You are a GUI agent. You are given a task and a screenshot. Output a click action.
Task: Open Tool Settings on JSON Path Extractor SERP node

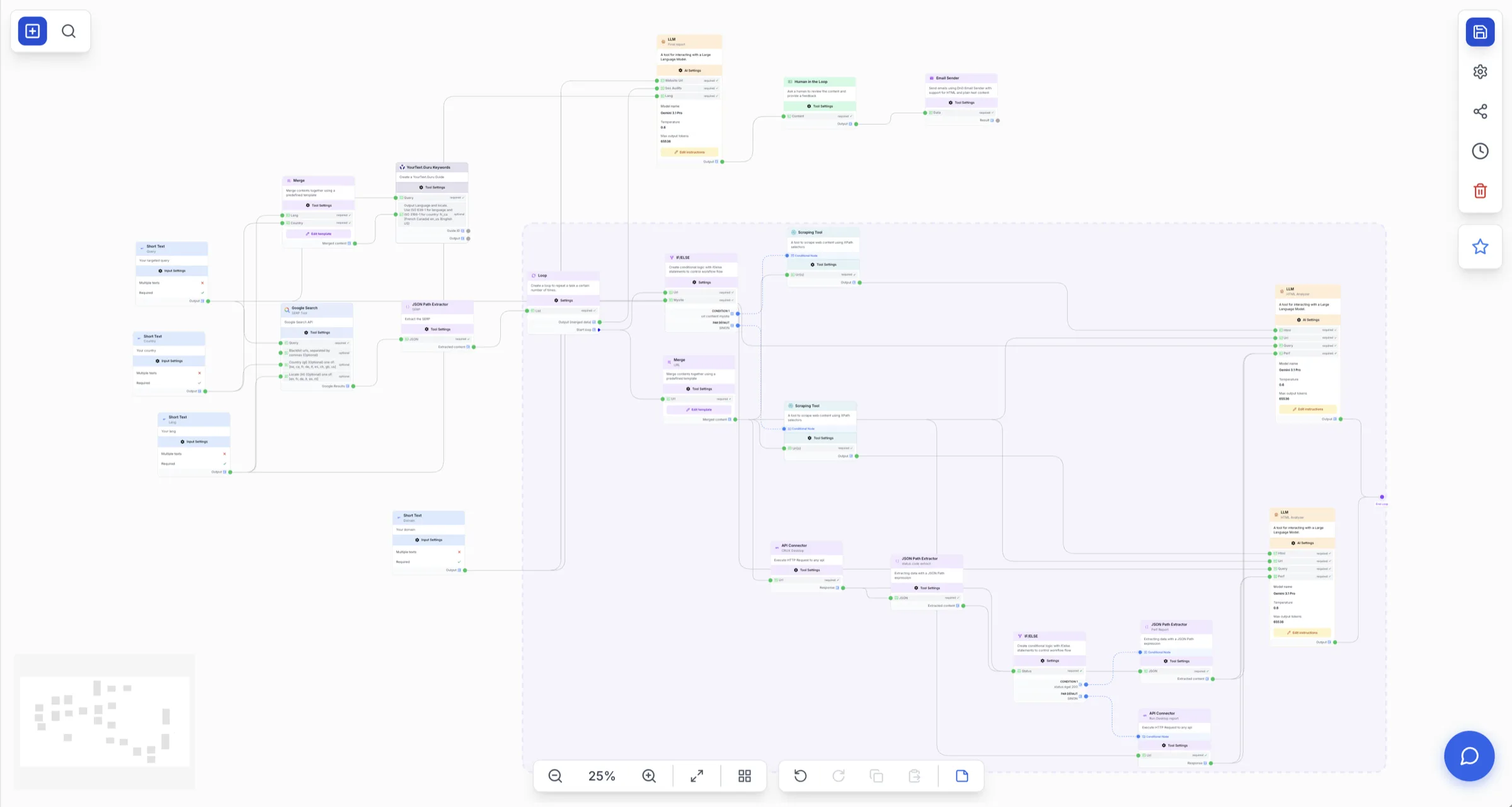(437, 329)
